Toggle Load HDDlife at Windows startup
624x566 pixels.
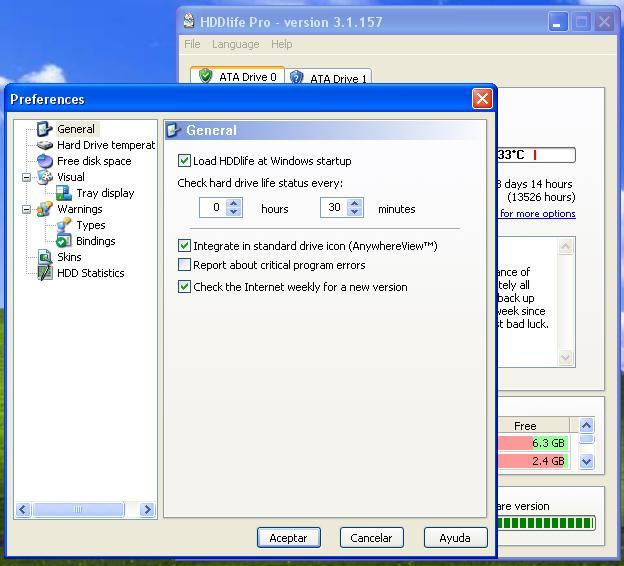click(184, 161)
